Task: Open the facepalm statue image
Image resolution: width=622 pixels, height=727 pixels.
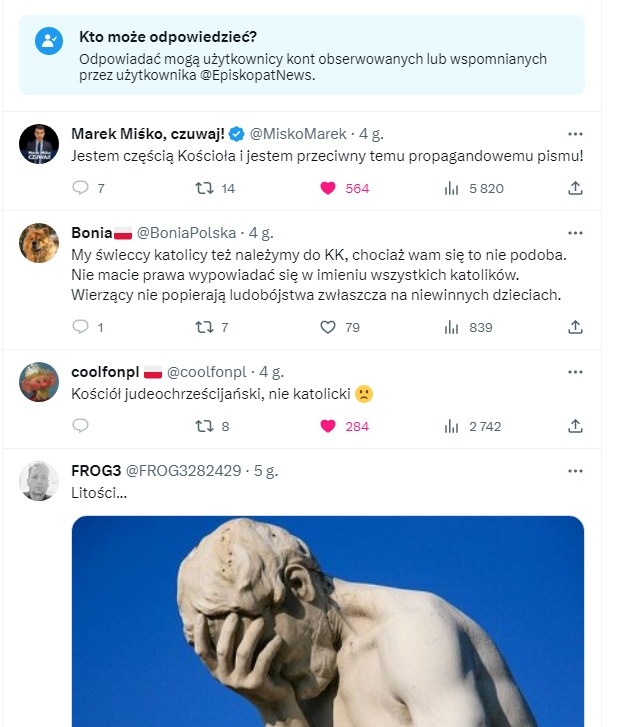Action: (x=328, y=620)
